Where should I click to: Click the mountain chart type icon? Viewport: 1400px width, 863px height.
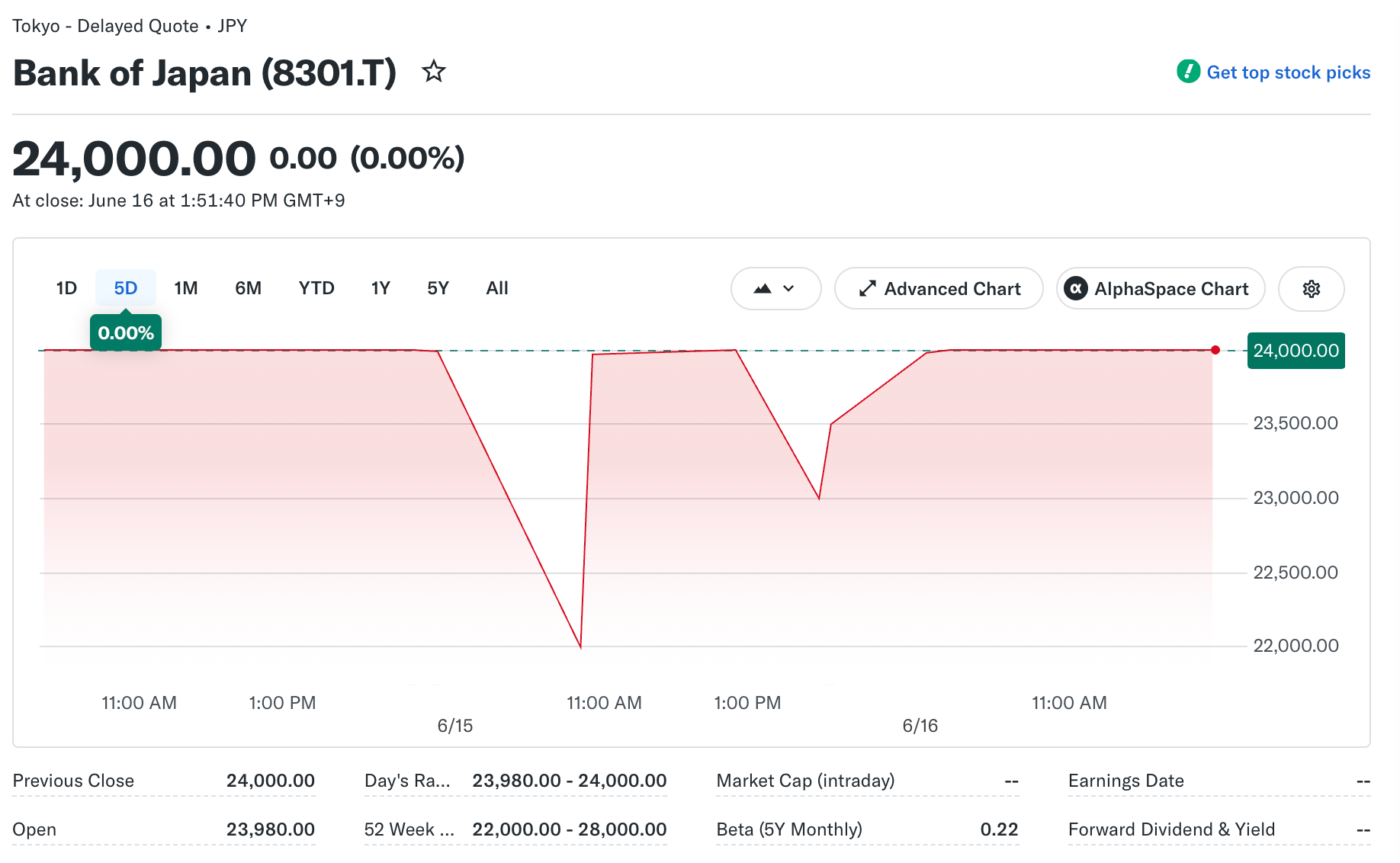coord(763,289)
